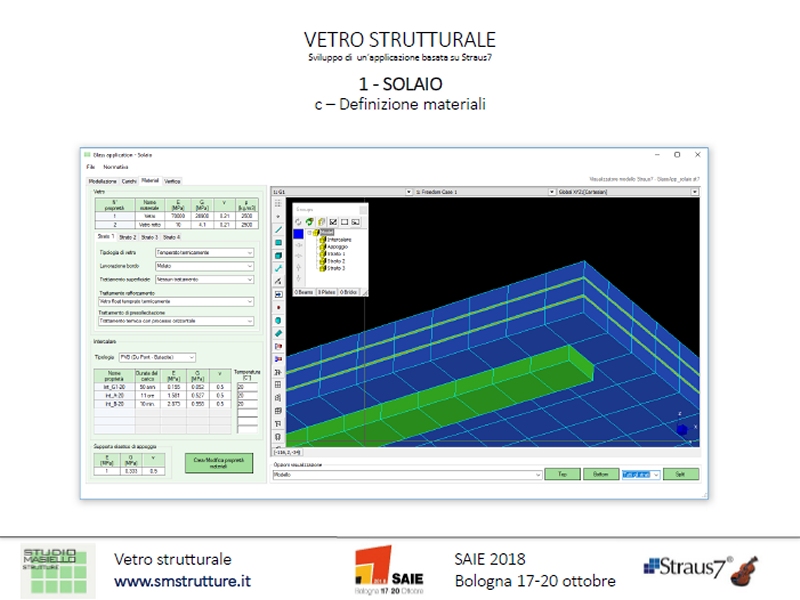Click the link element toolbar icon
This screenshot has width=800, height=600.
pyautogui.click(x=278, y=268)
